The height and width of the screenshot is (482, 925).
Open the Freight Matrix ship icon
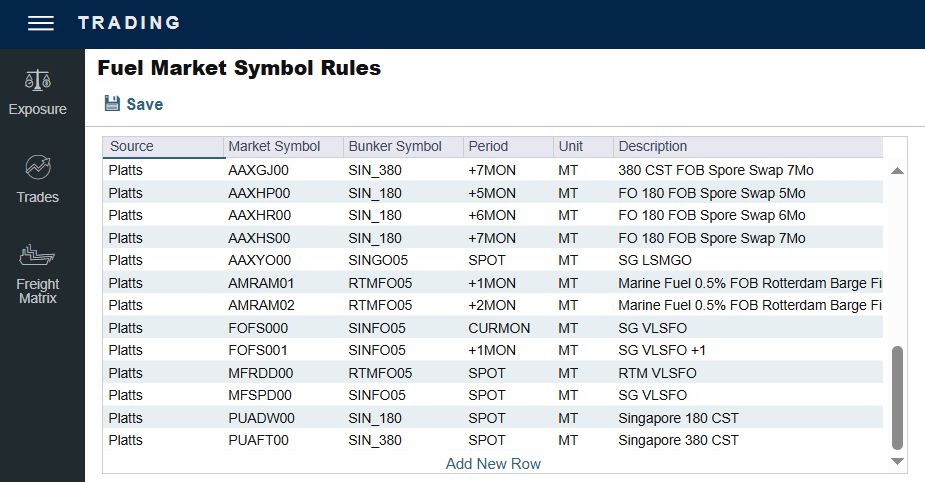38,254
